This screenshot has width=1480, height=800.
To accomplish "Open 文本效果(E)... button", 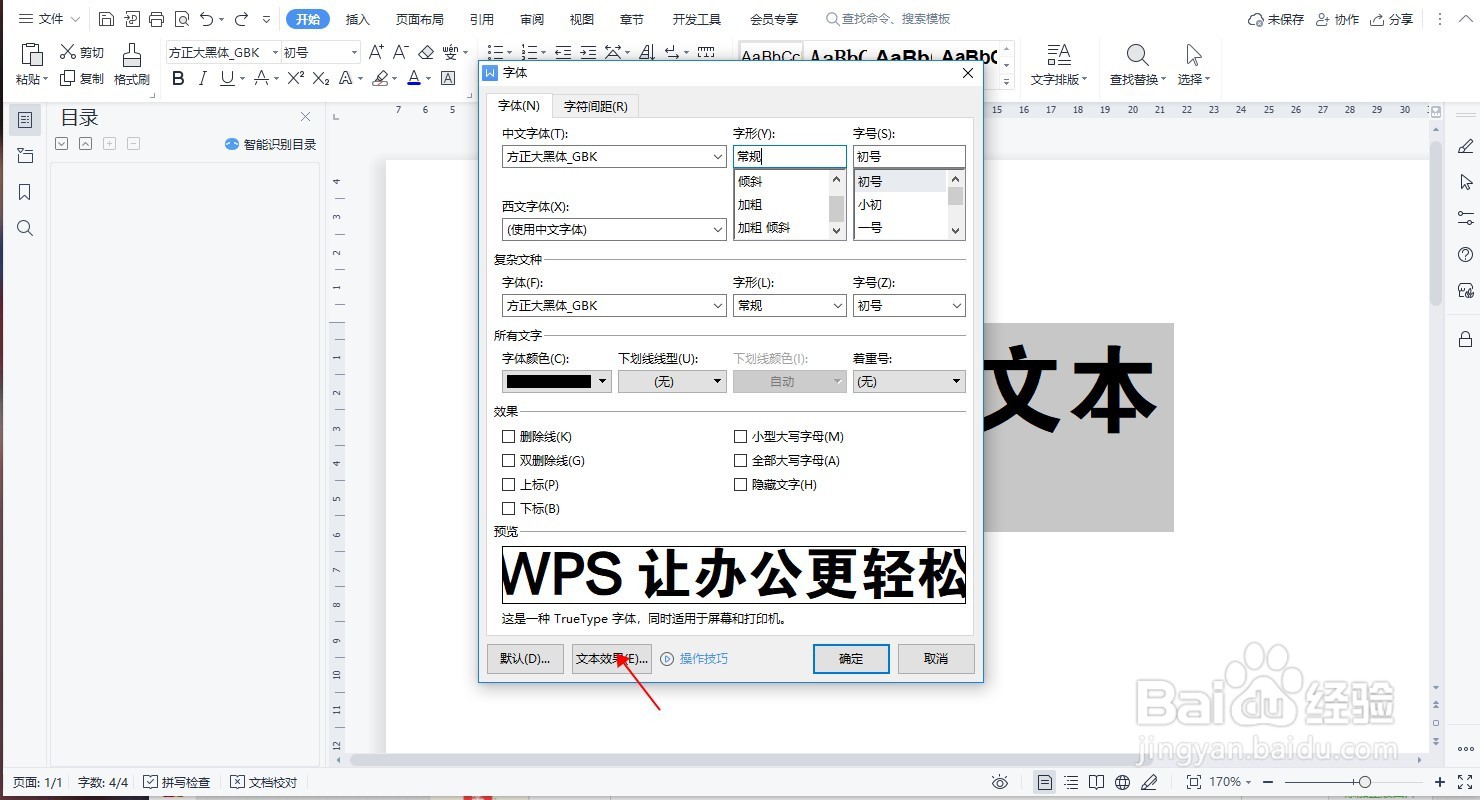I will point(612,659).
